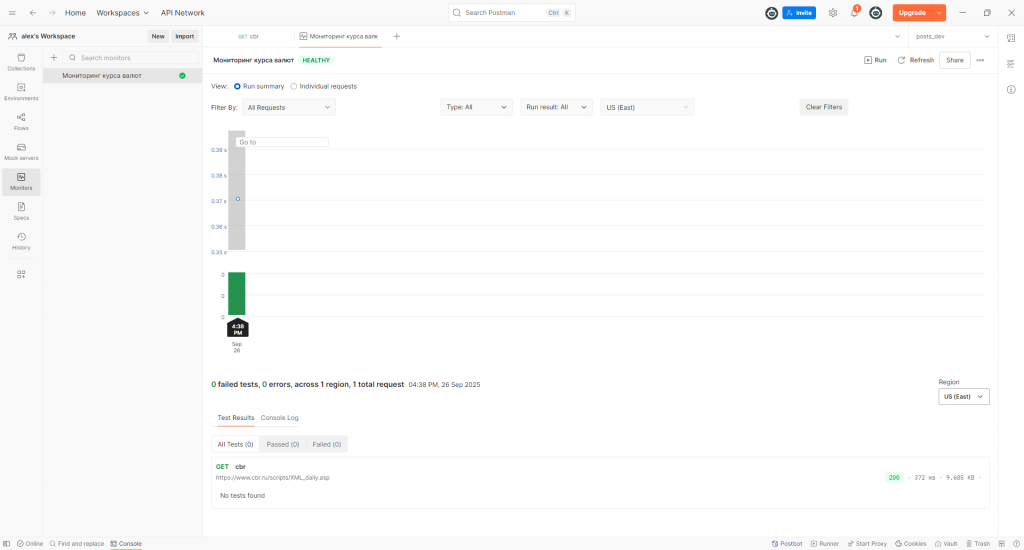The height and width of the screenshot is (550, 1024).
Task: Open the notifications bell icon
Action: point(854,12)
